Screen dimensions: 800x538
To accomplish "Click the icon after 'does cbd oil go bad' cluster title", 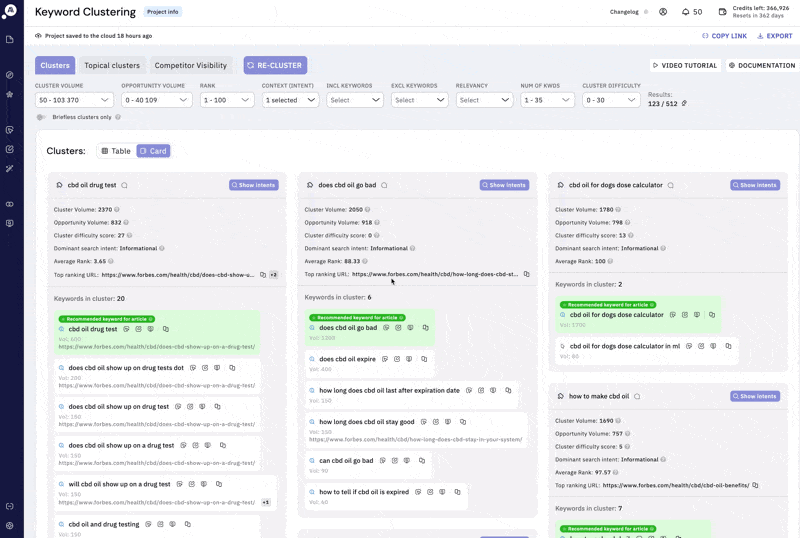I will point(384,185).
